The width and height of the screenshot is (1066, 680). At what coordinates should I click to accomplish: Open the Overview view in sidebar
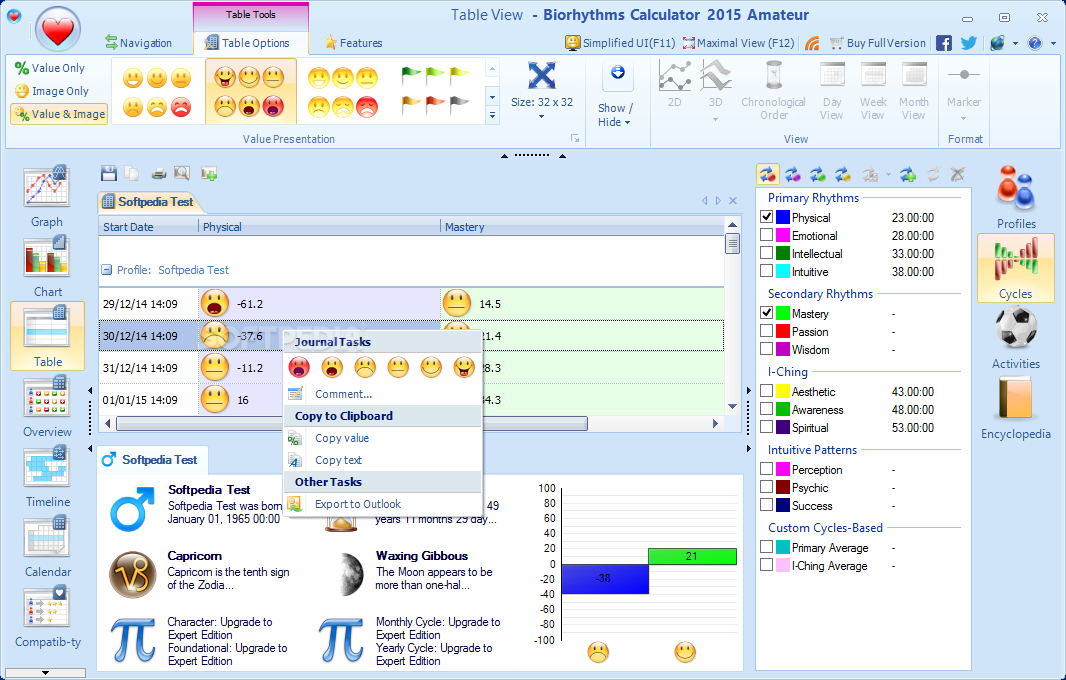pyautogui.click(x=47, y=406)
